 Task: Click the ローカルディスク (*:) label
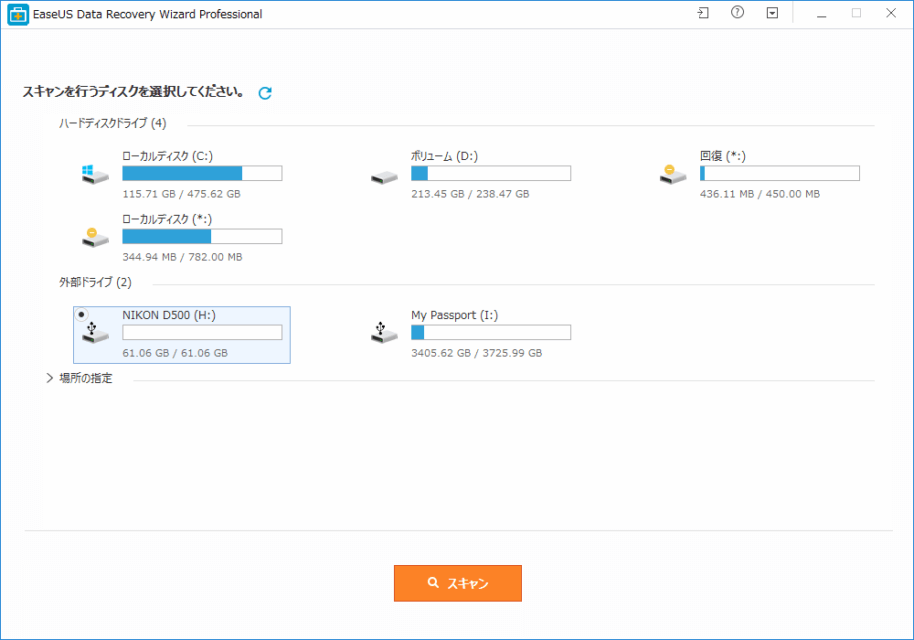pos(167,219)
